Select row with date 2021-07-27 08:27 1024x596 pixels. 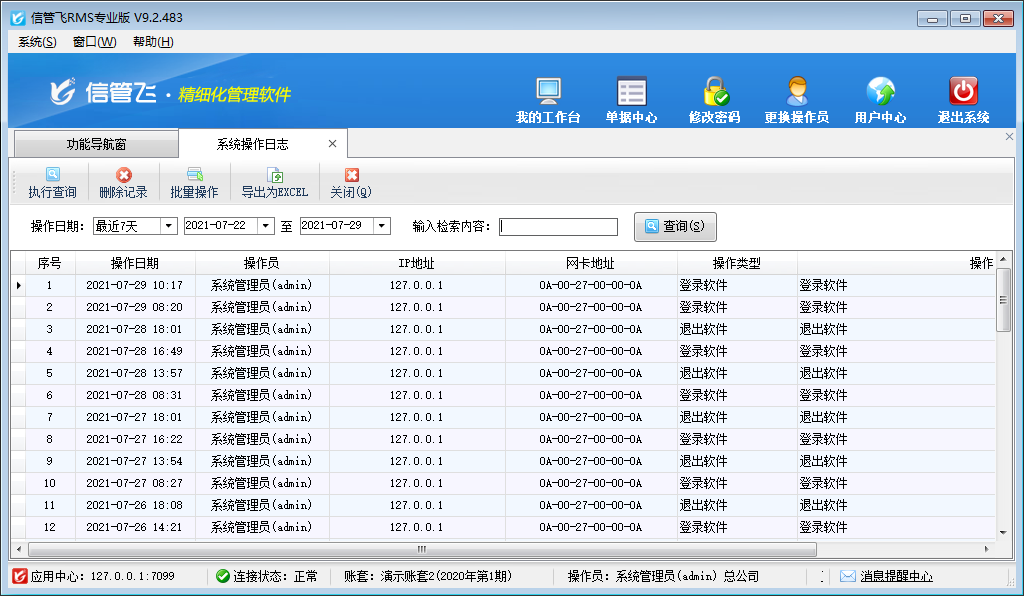coord(504,483)
